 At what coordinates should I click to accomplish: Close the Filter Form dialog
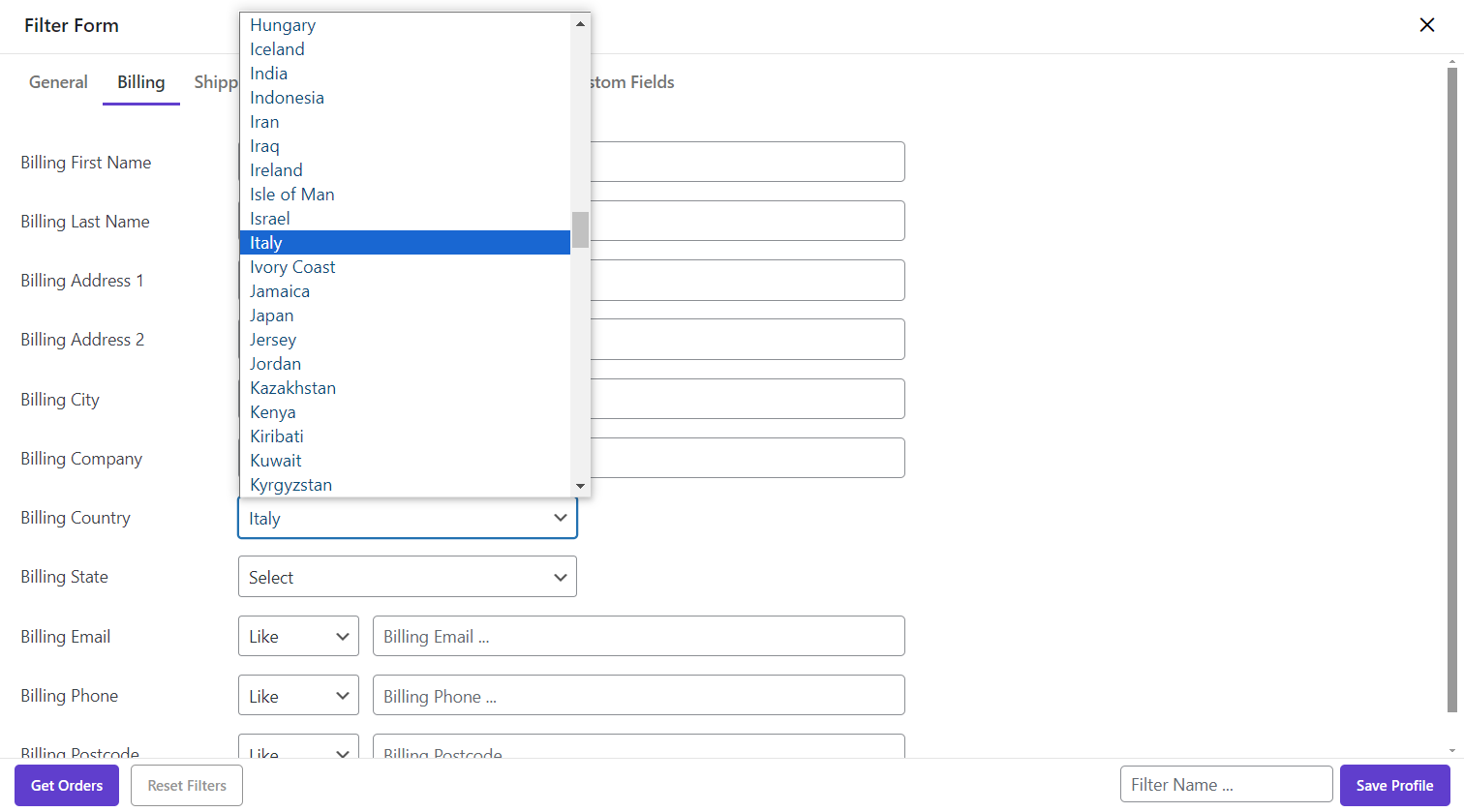(1426, 25)
